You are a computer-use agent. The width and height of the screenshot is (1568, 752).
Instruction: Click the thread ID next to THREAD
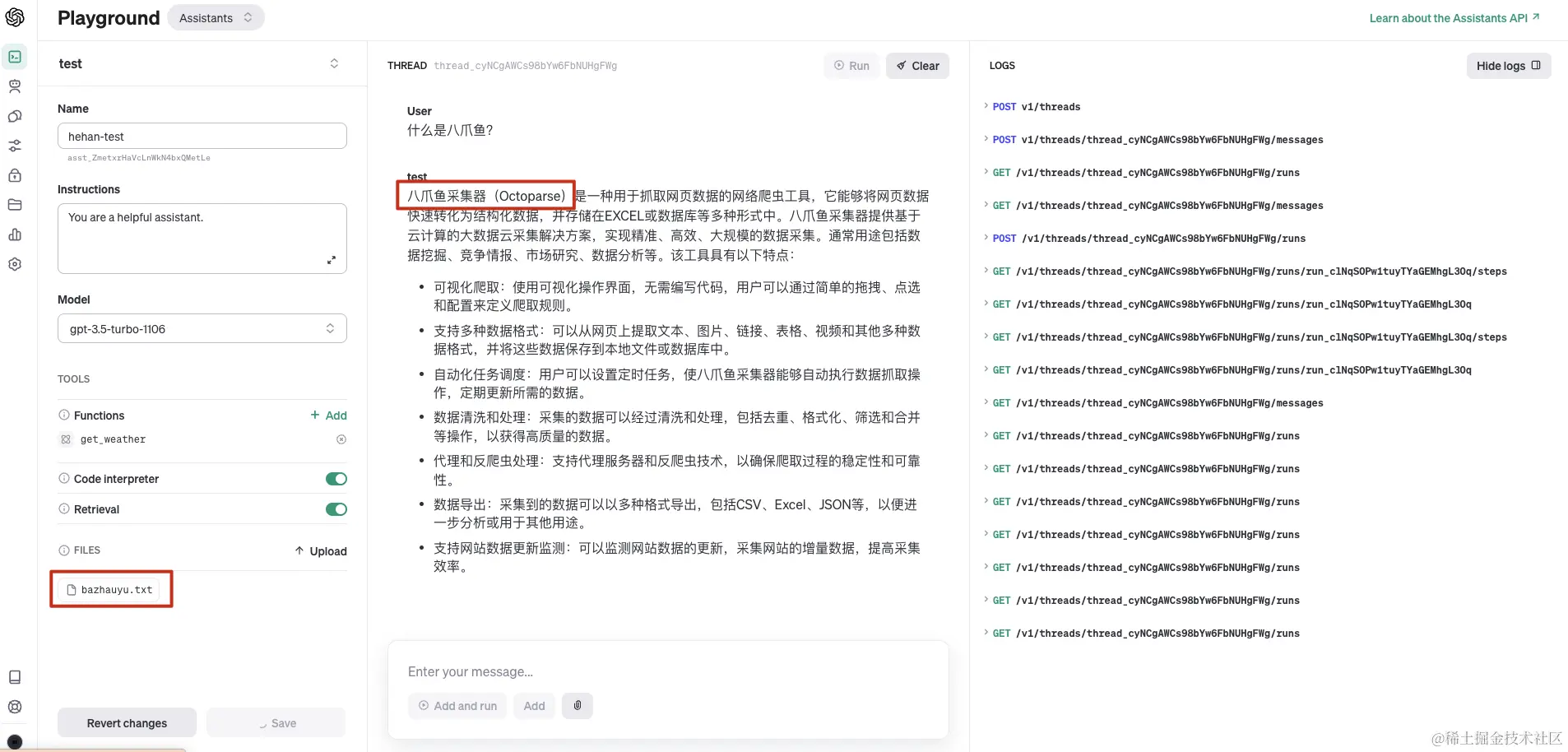[525, 66]
